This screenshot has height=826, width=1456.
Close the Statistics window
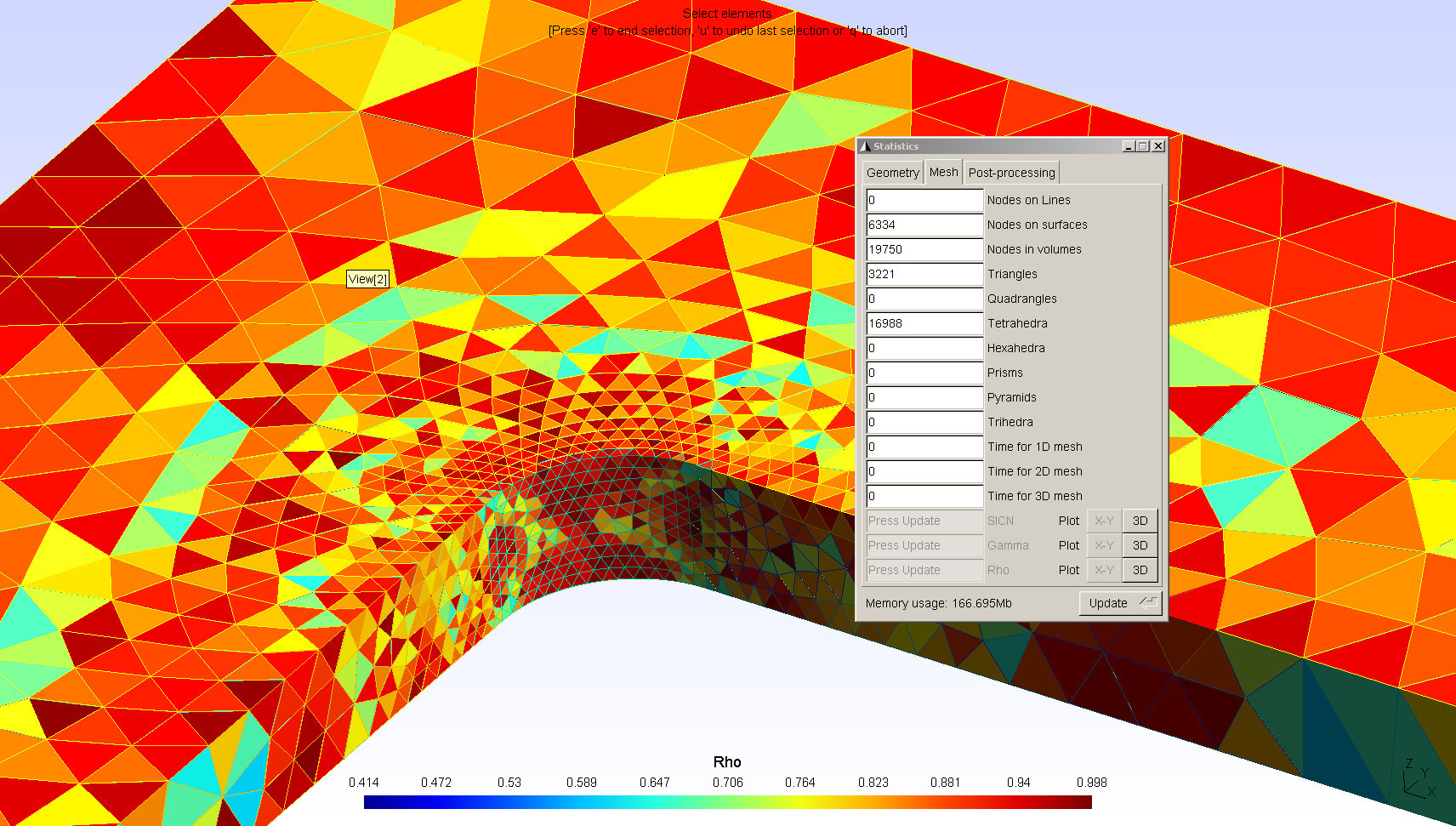pyautogui.click(x=1157, y=146)
